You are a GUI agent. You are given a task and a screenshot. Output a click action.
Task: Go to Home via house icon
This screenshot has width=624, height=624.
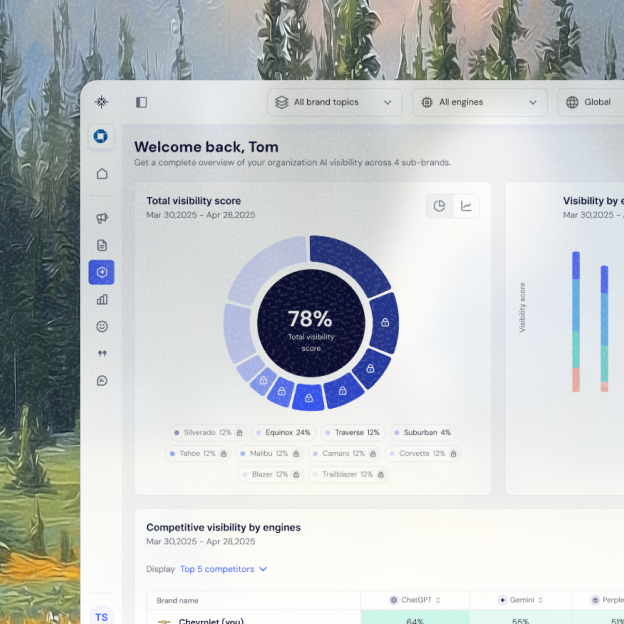102,174
